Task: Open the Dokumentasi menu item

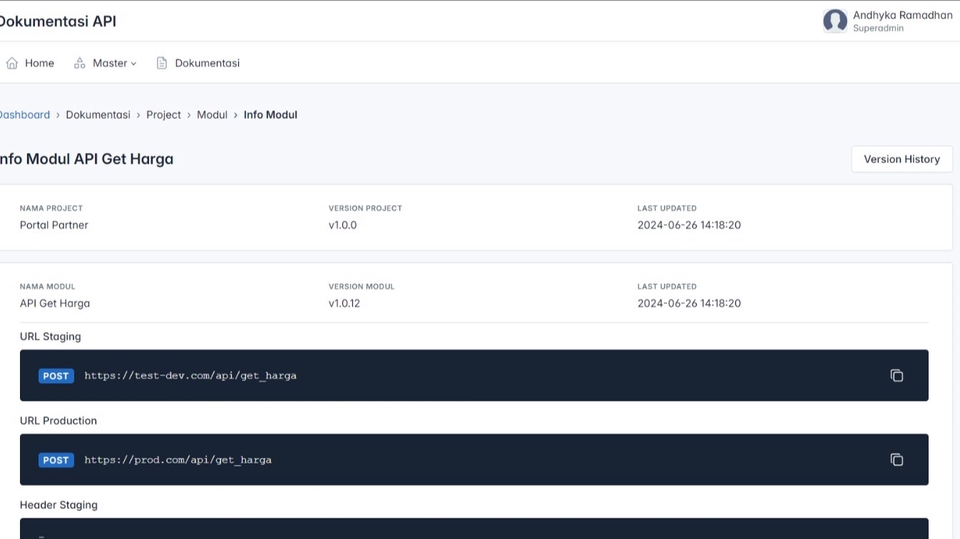Action: [x=207, y=63]
